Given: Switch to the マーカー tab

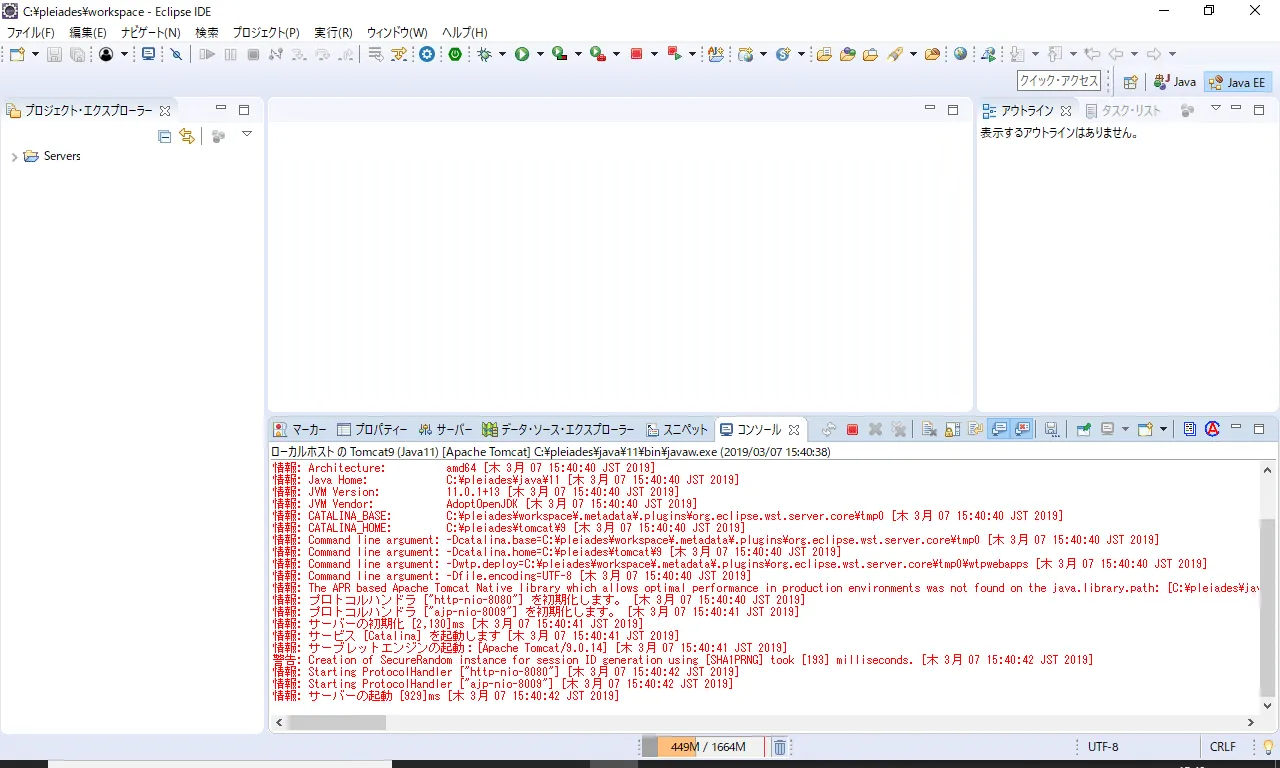Looking at the screenshot, I should coord(299,430).
